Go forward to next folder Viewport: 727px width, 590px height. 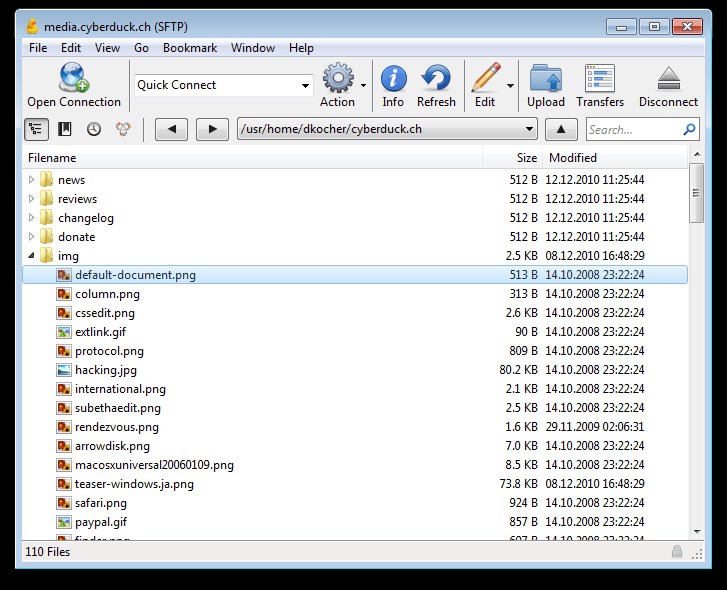coord(212,129)
